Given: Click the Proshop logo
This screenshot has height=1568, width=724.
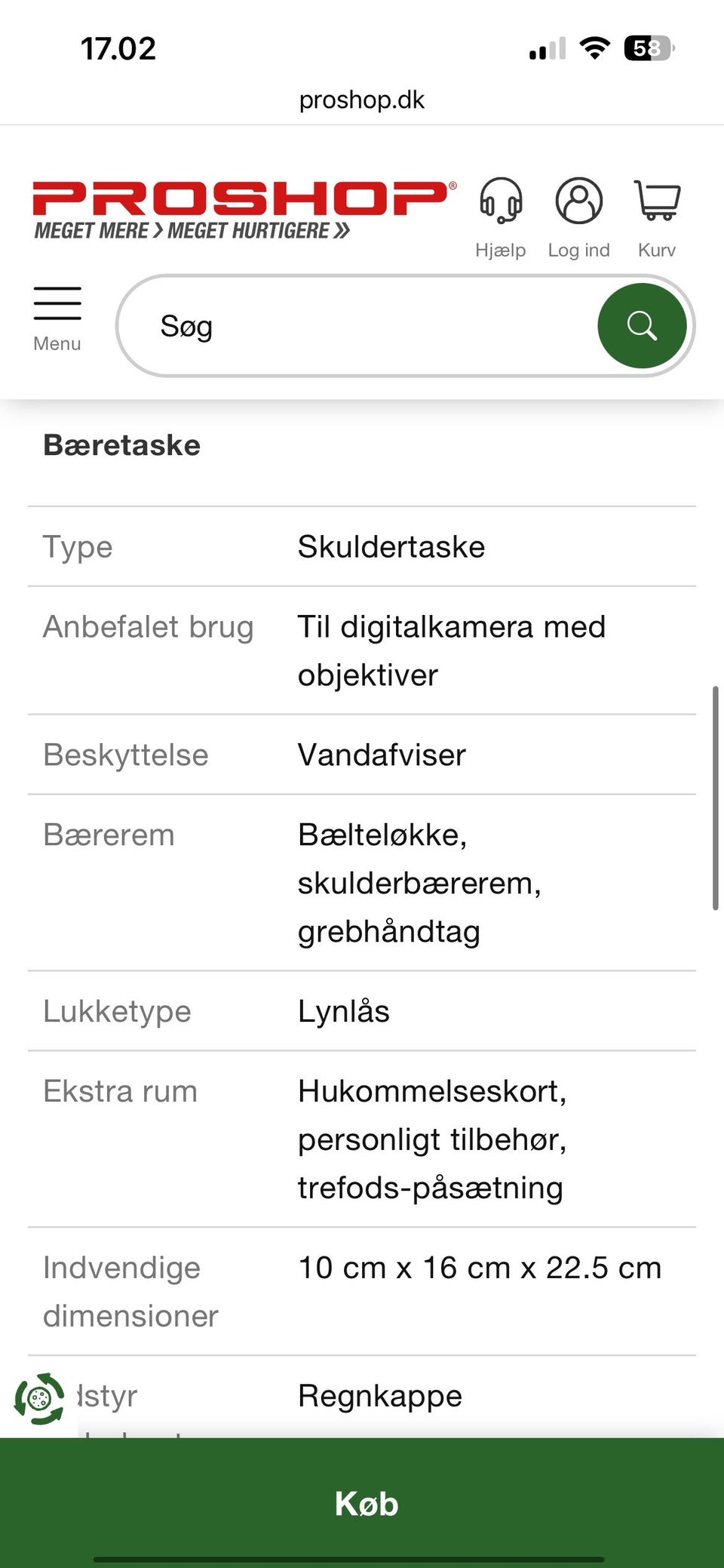Looking at the screenshot, I should tap(244, 209).
